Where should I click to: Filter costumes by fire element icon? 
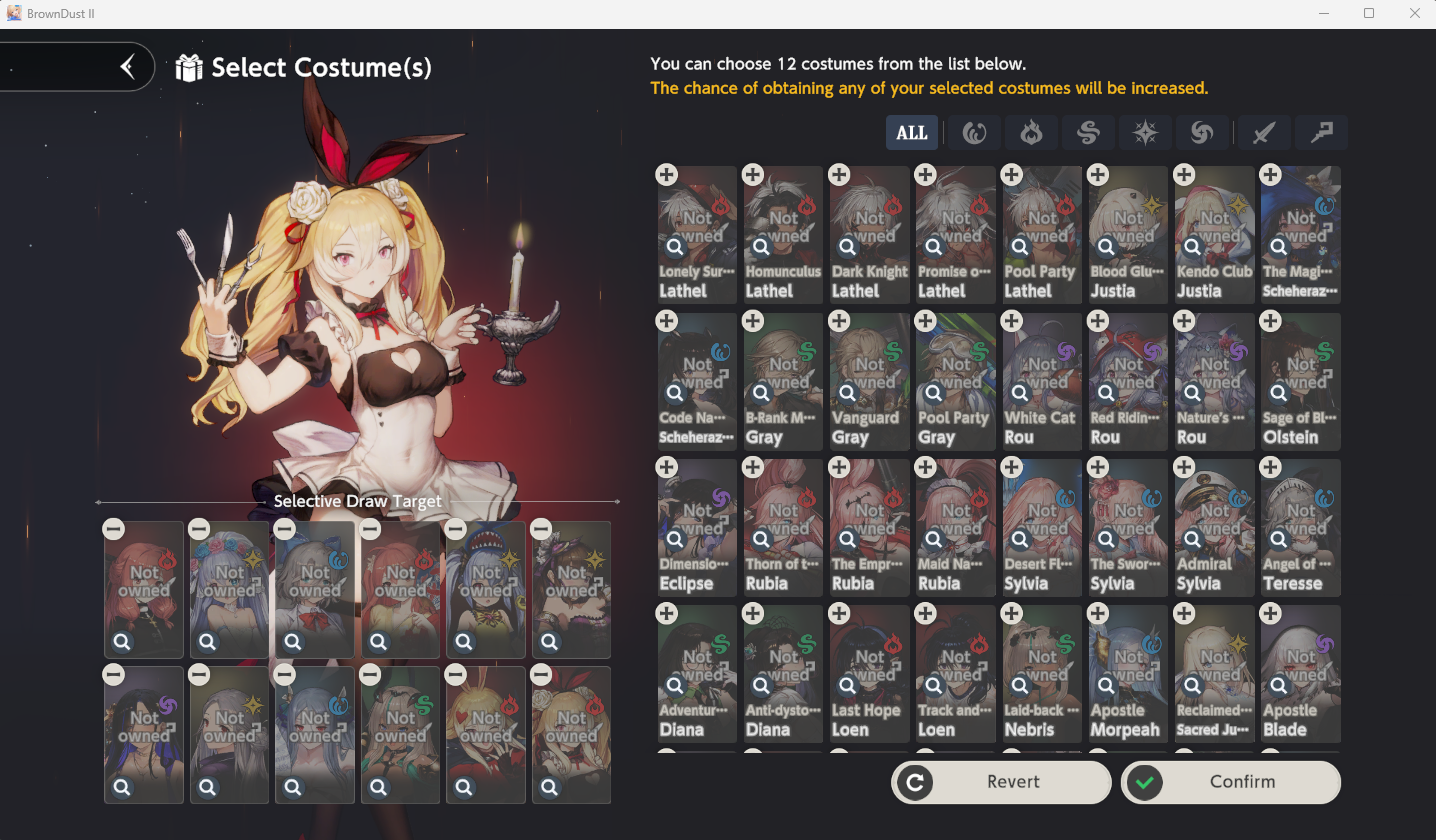point(1031,132)
